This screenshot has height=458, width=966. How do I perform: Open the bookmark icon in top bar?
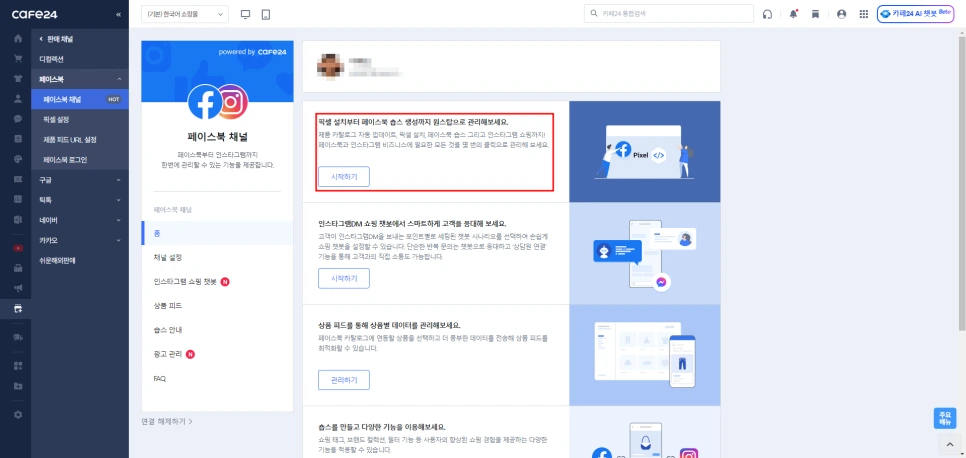click(815, 14)
